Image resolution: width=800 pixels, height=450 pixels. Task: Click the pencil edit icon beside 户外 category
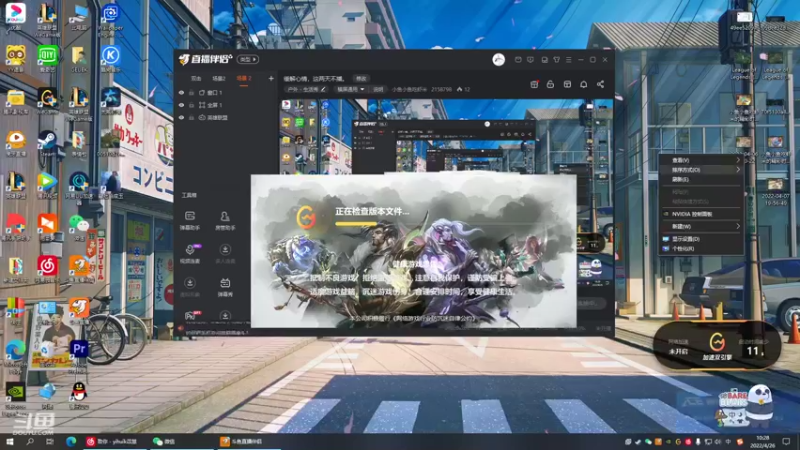tap(323, 89)
